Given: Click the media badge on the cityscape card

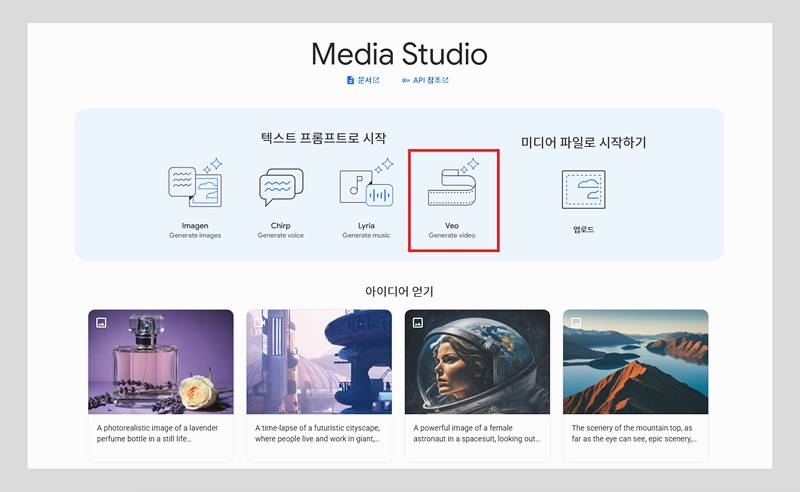Looking at the screenshot, I should 260,323.
